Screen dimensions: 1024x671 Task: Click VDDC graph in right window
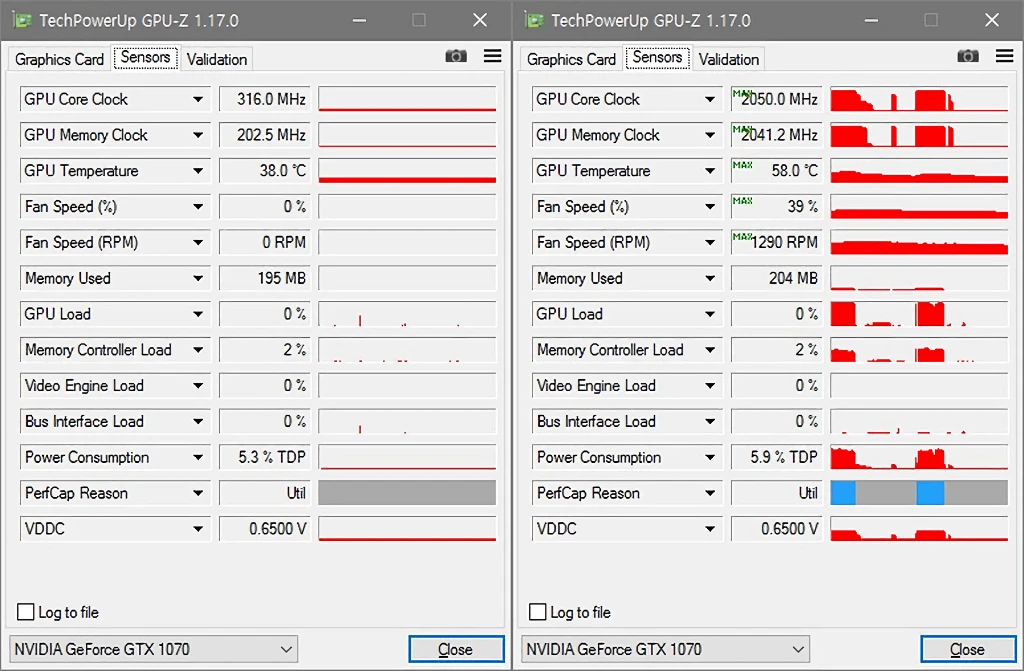pos(919,529)
